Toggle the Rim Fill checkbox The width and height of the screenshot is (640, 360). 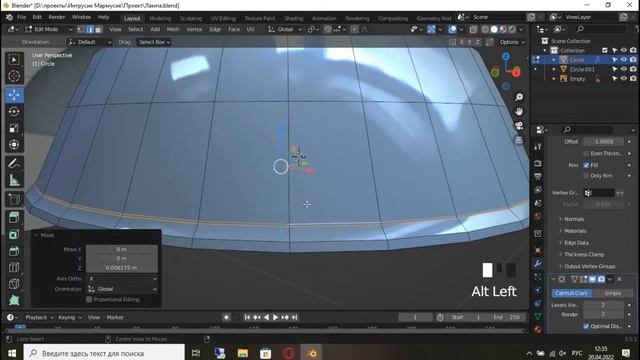pyautogui.click(x=586, y=165)
